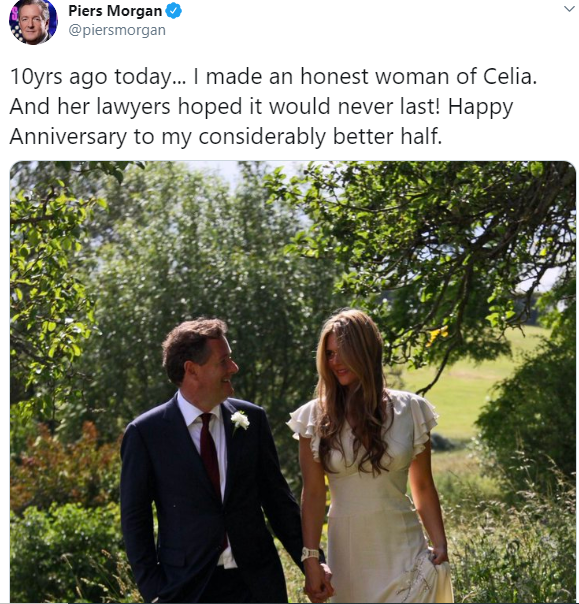Click the "10yrs ago today..." text
579x604 pixels.
pos(97,77)
